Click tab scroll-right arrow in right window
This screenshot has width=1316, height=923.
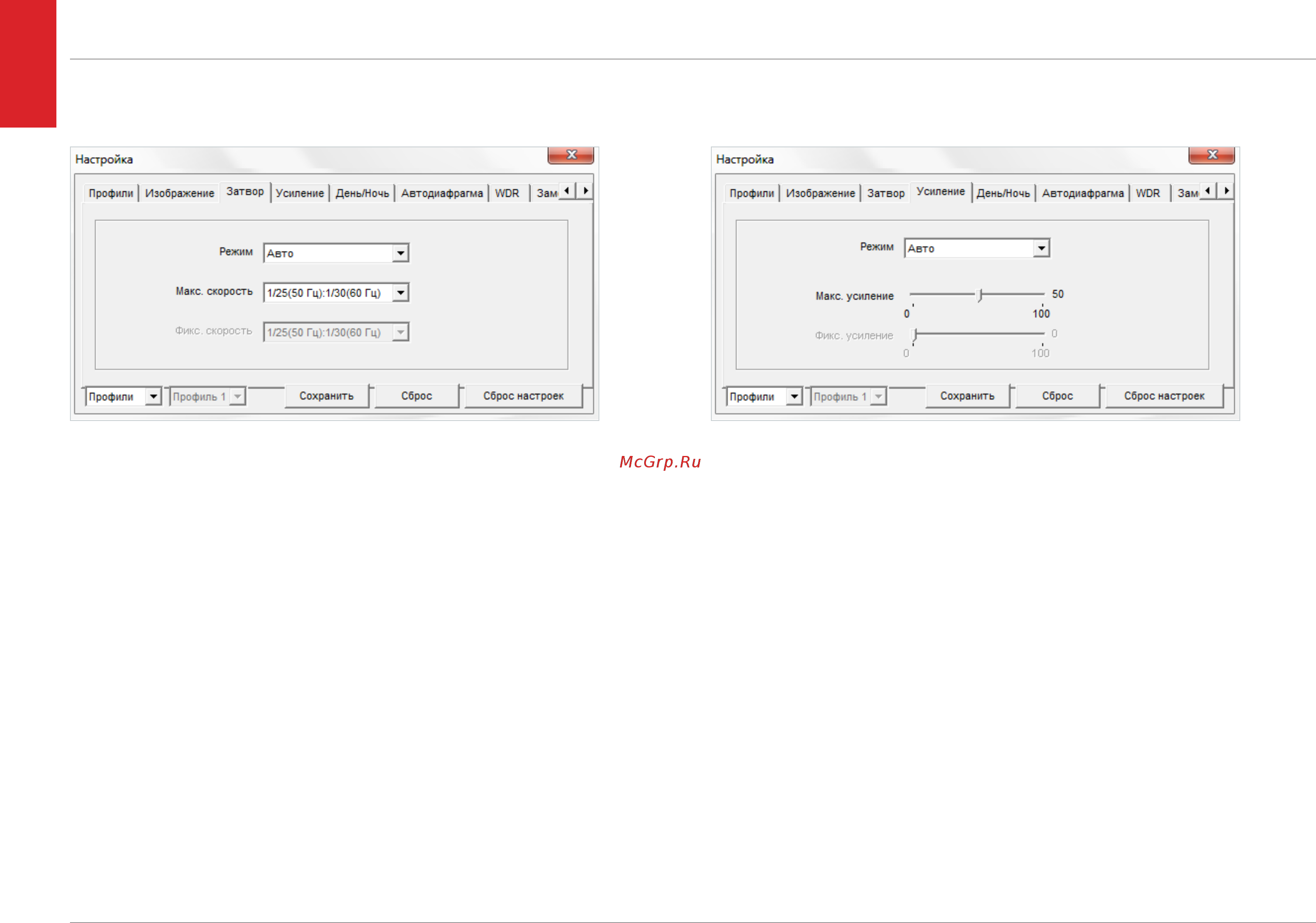[x=1225, y=191]
